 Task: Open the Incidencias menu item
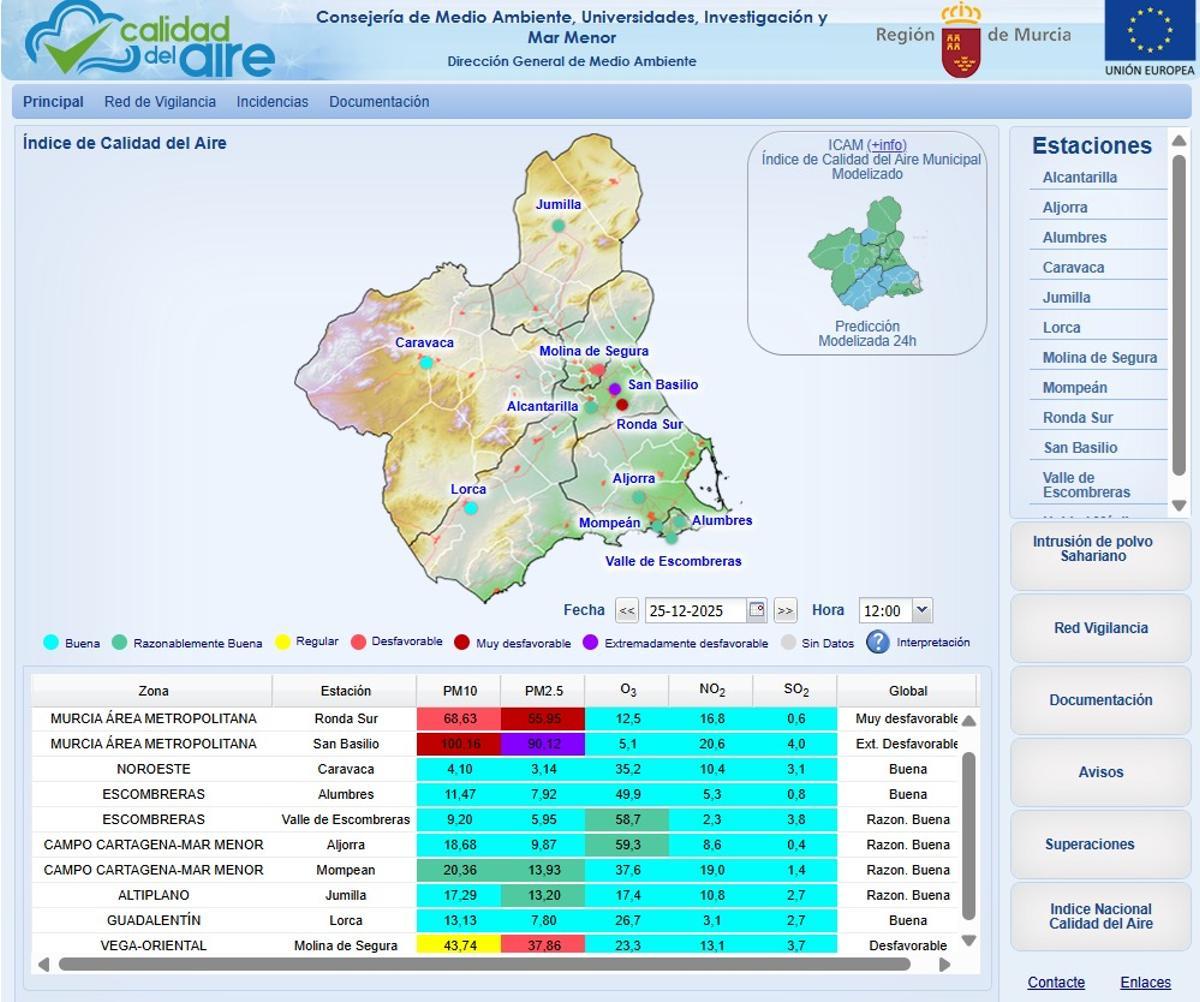(272, 102)
